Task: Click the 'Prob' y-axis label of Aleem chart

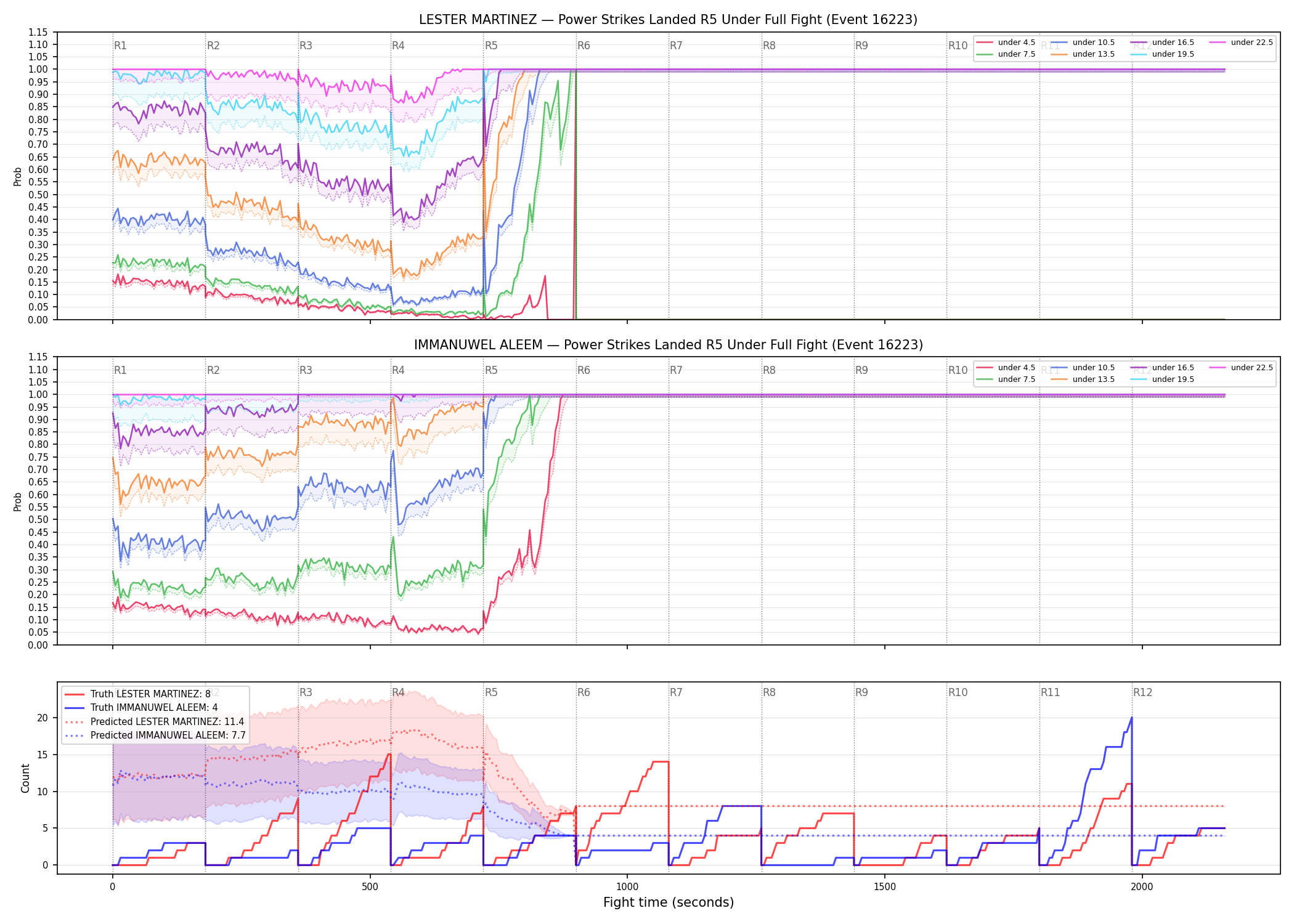Action: pos(18,501)
